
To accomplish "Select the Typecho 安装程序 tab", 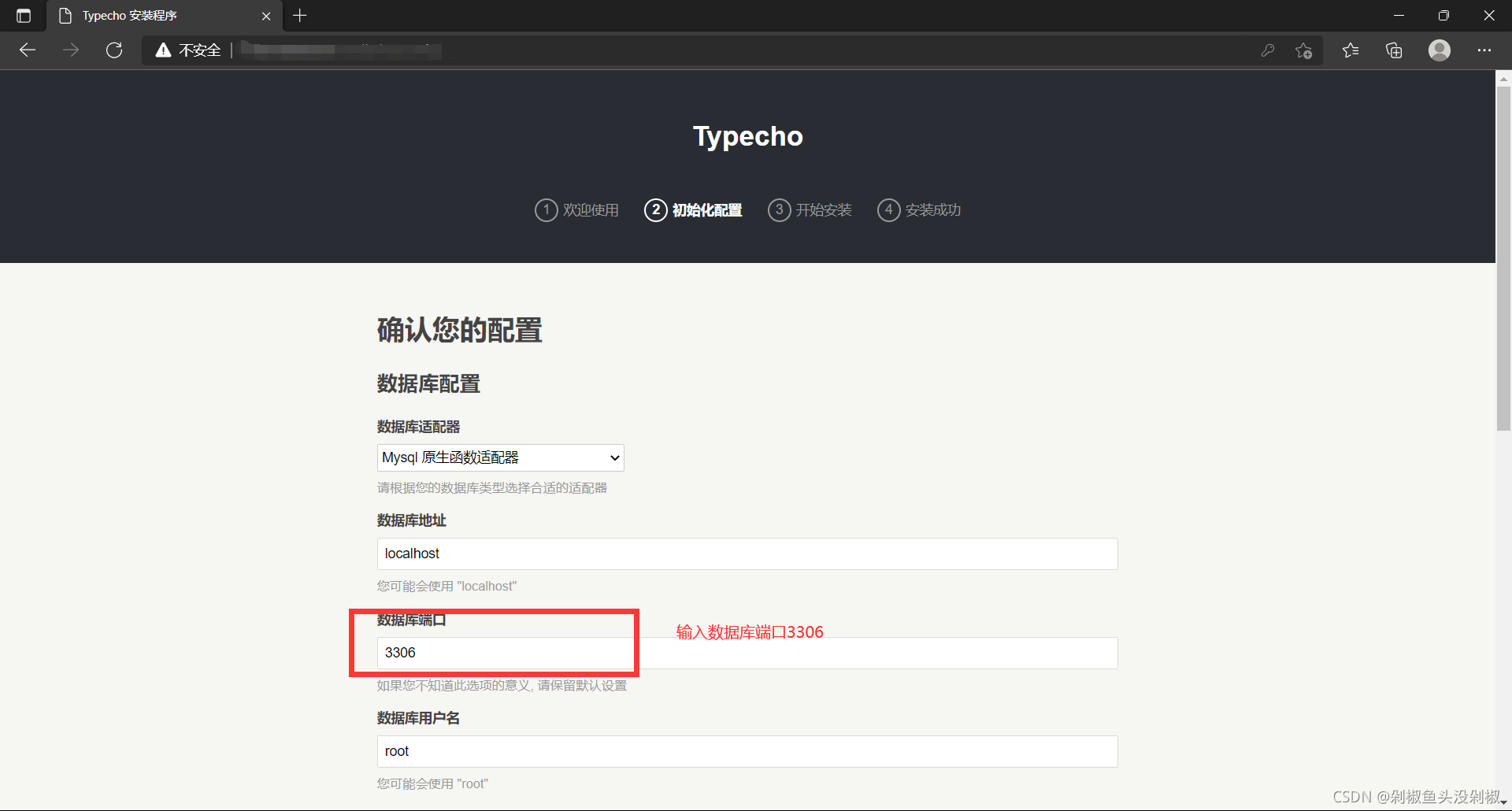I will pyautogui.click(x=165, y=16).
